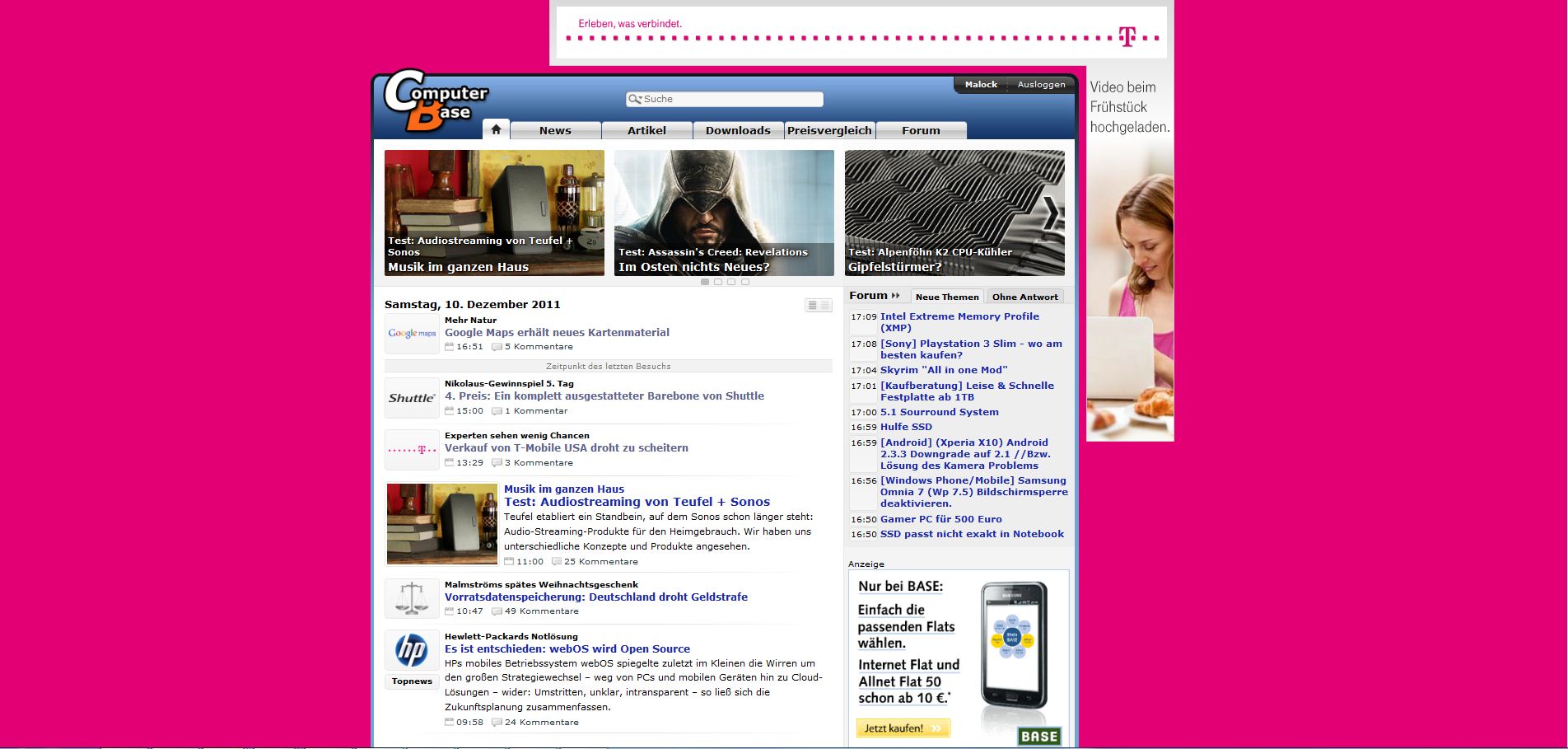Viewport: 1568px width, 749px height.
Task: Click comment icon on Vorratsdatenspeicherung news
Action: 497,611
